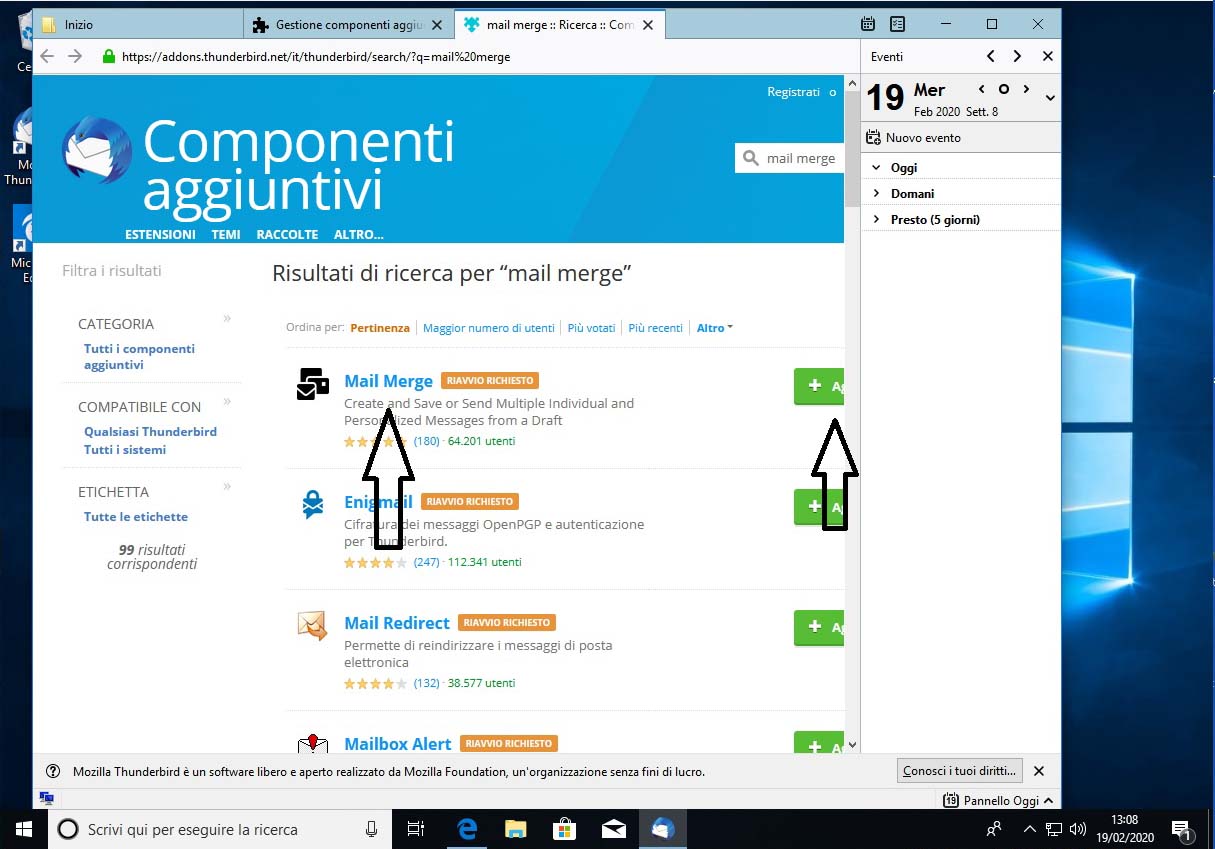This screenshot has height=849, width=1215.
Task: Click the microphone icon in the taskbar search
Action: coord(372,829)
